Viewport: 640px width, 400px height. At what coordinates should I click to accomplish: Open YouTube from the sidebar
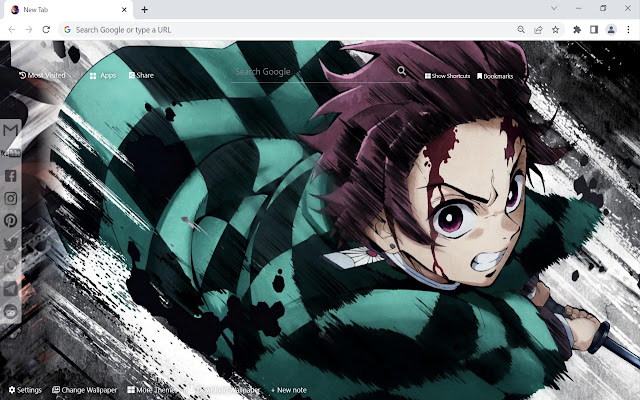(x=10, y=153)
